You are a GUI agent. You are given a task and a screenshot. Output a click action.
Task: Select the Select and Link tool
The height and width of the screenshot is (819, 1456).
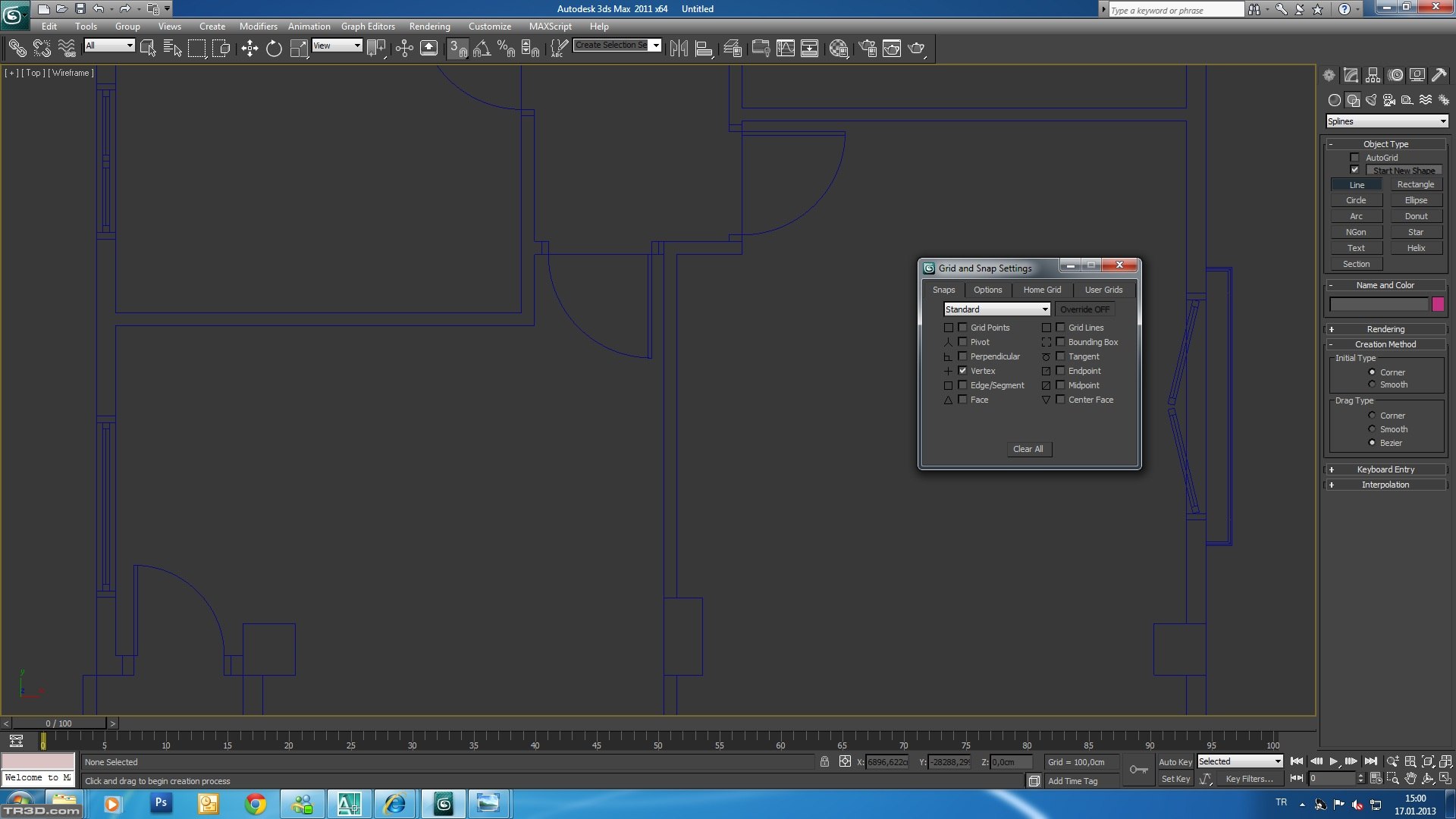point(17,49)
